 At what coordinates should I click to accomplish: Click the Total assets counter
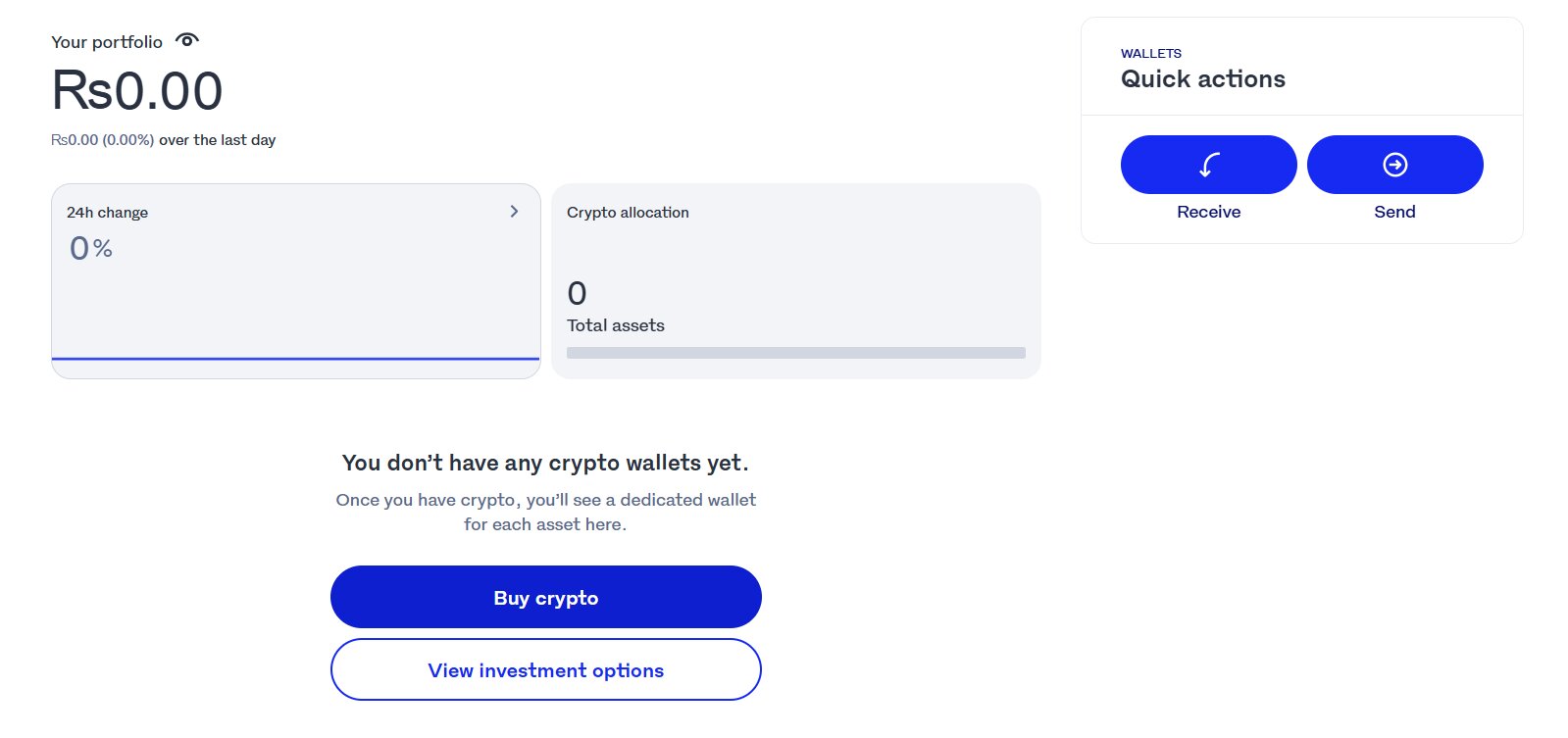615,324
